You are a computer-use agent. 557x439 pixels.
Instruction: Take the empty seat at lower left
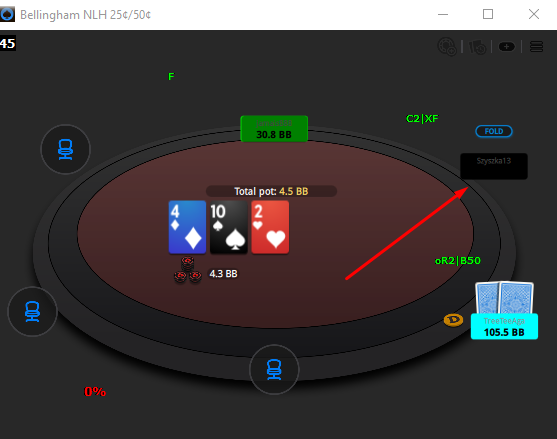(x=32, y=311)
